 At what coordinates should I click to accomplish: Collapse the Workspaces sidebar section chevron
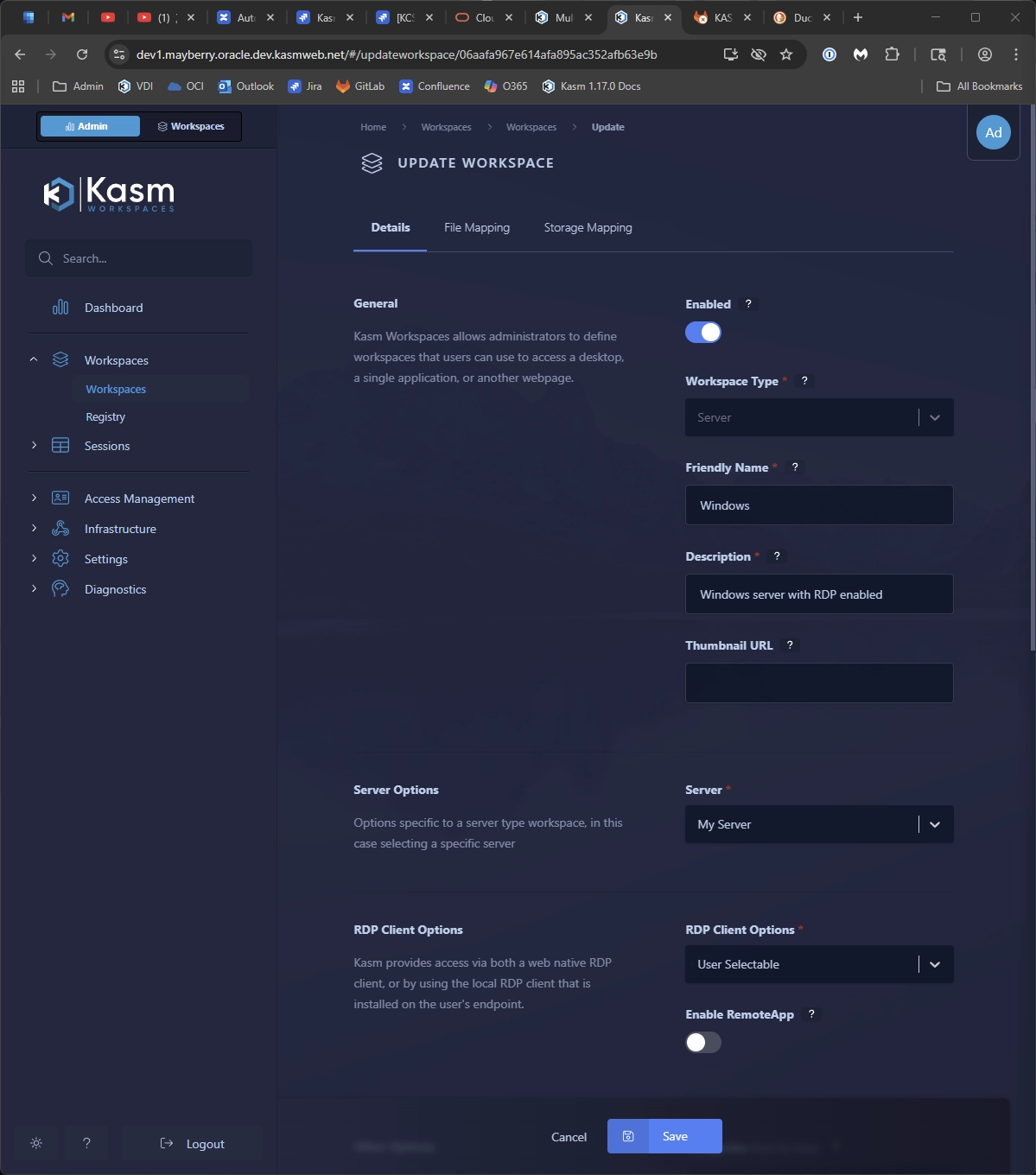point(34,359)
